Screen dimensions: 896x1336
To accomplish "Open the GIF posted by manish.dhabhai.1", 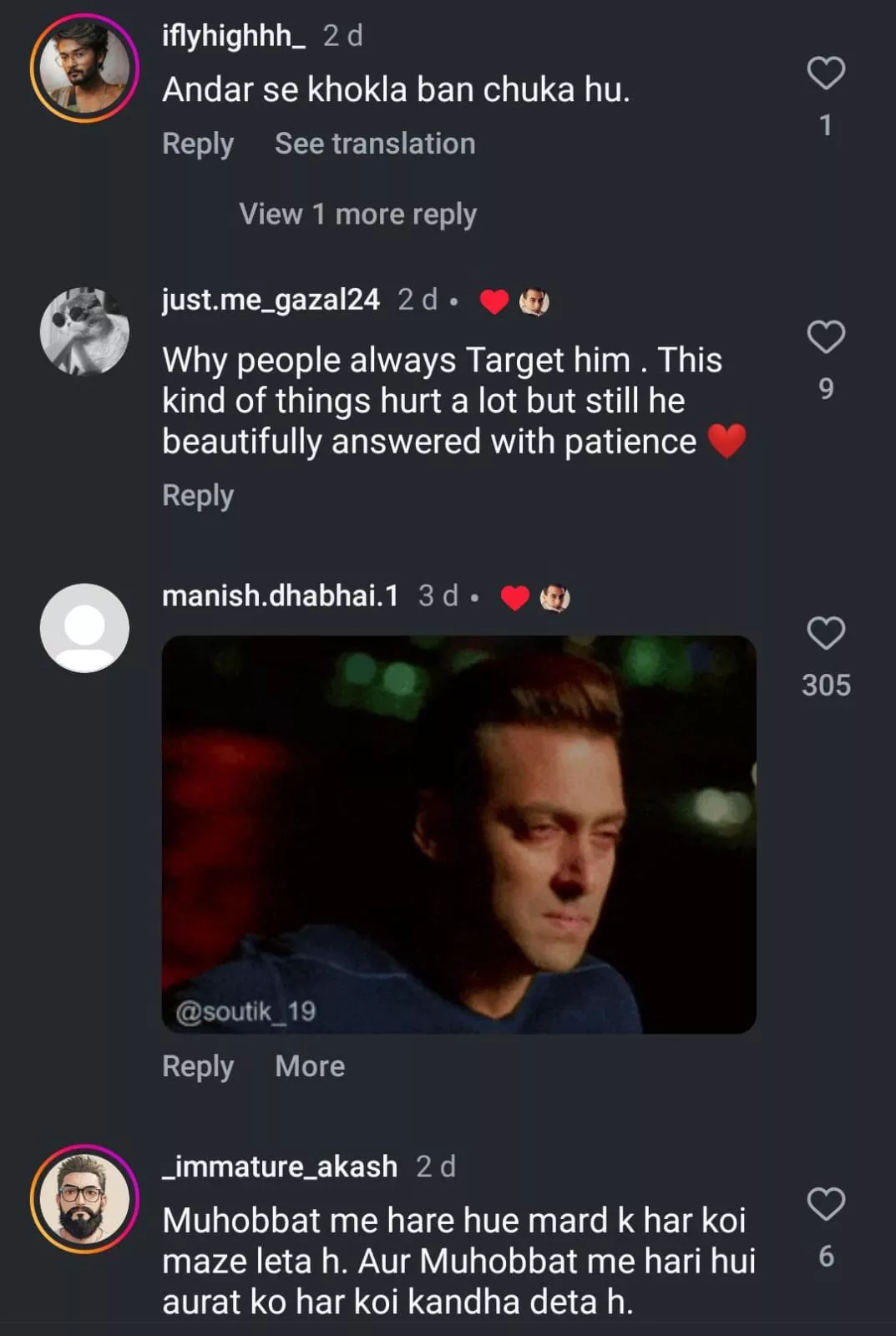I will click(458, 834).
